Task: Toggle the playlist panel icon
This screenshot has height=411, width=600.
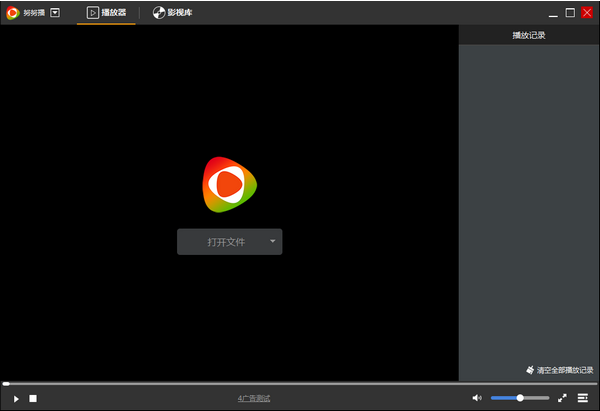Action: click(583, 398)
